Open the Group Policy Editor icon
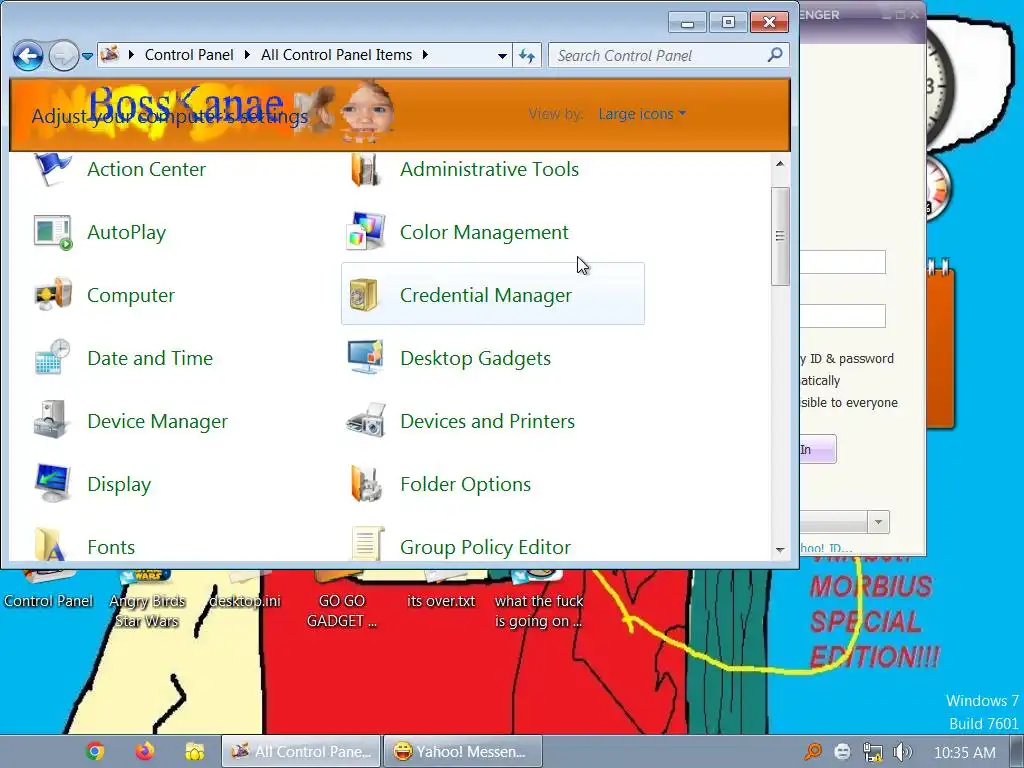This screenshot has width=1024, height=768. point(366,545)
